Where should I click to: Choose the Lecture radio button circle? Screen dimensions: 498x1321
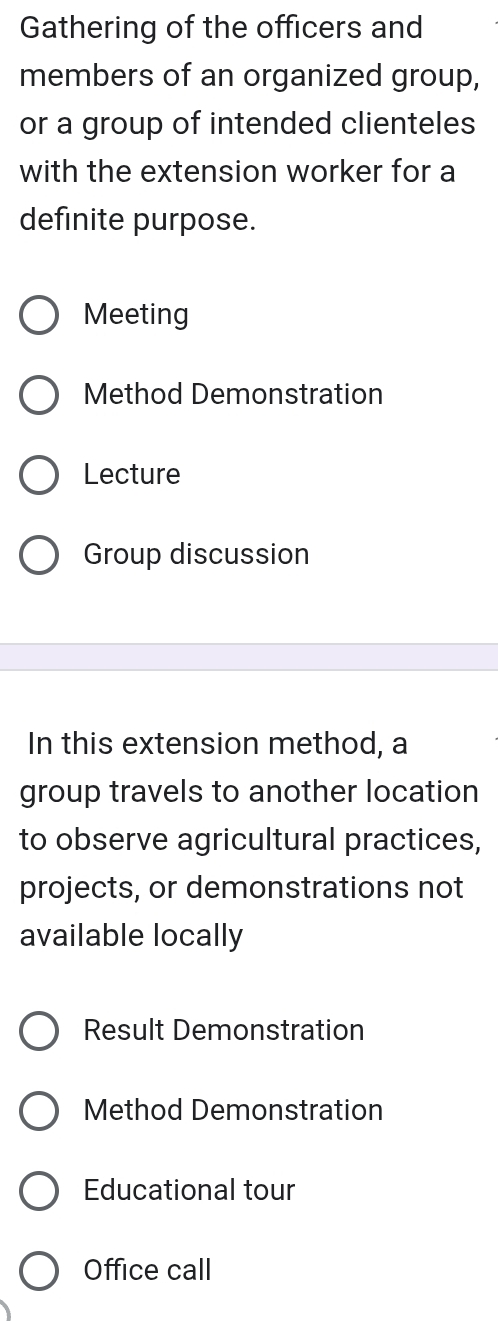[x=40, y=475]
